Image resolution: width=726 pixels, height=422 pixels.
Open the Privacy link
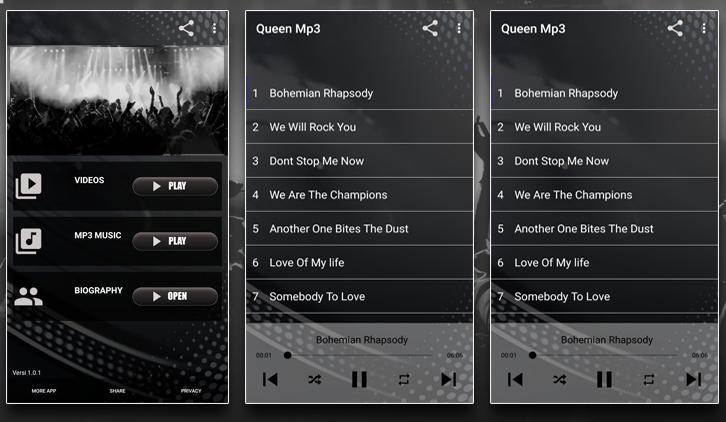(x=191, y=391)
